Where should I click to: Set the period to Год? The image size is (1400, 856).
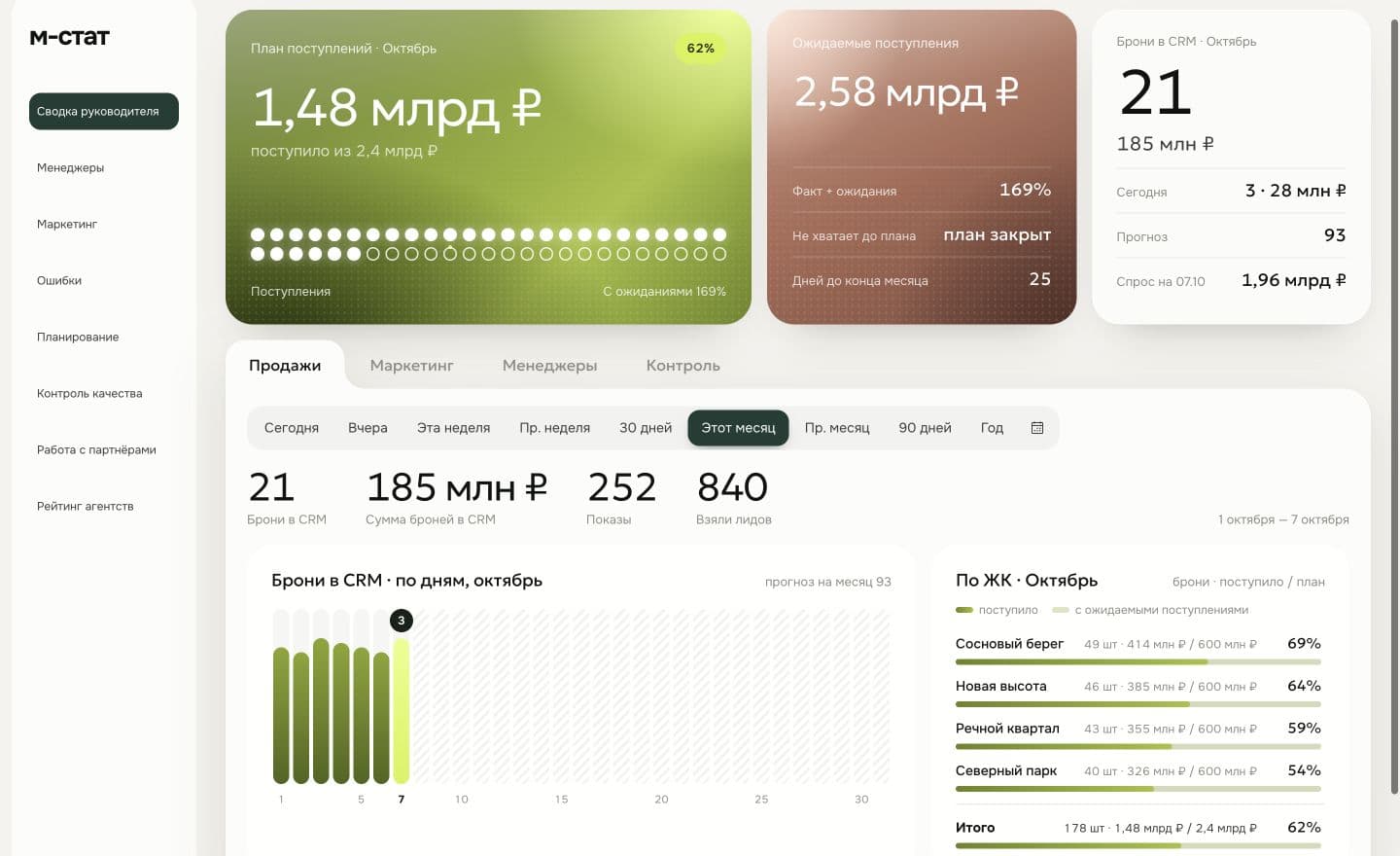click(992, 428)
